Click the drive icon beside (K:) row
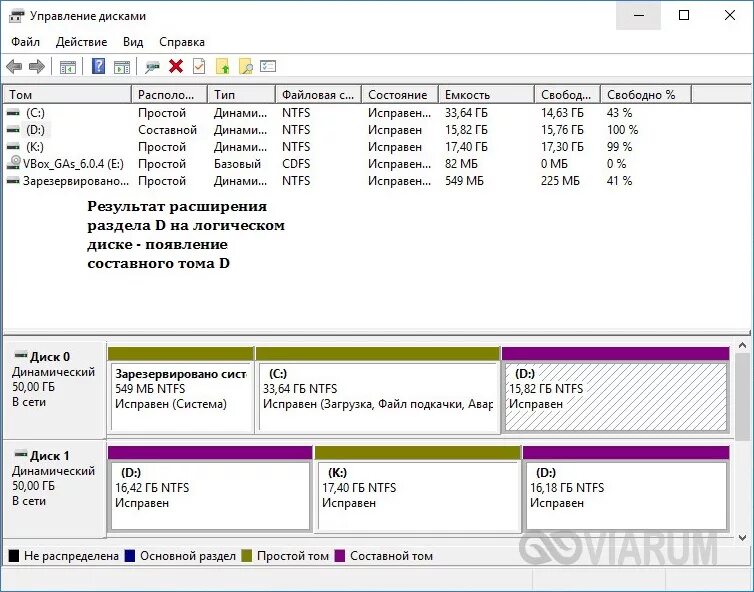 (x=13, y=146)
